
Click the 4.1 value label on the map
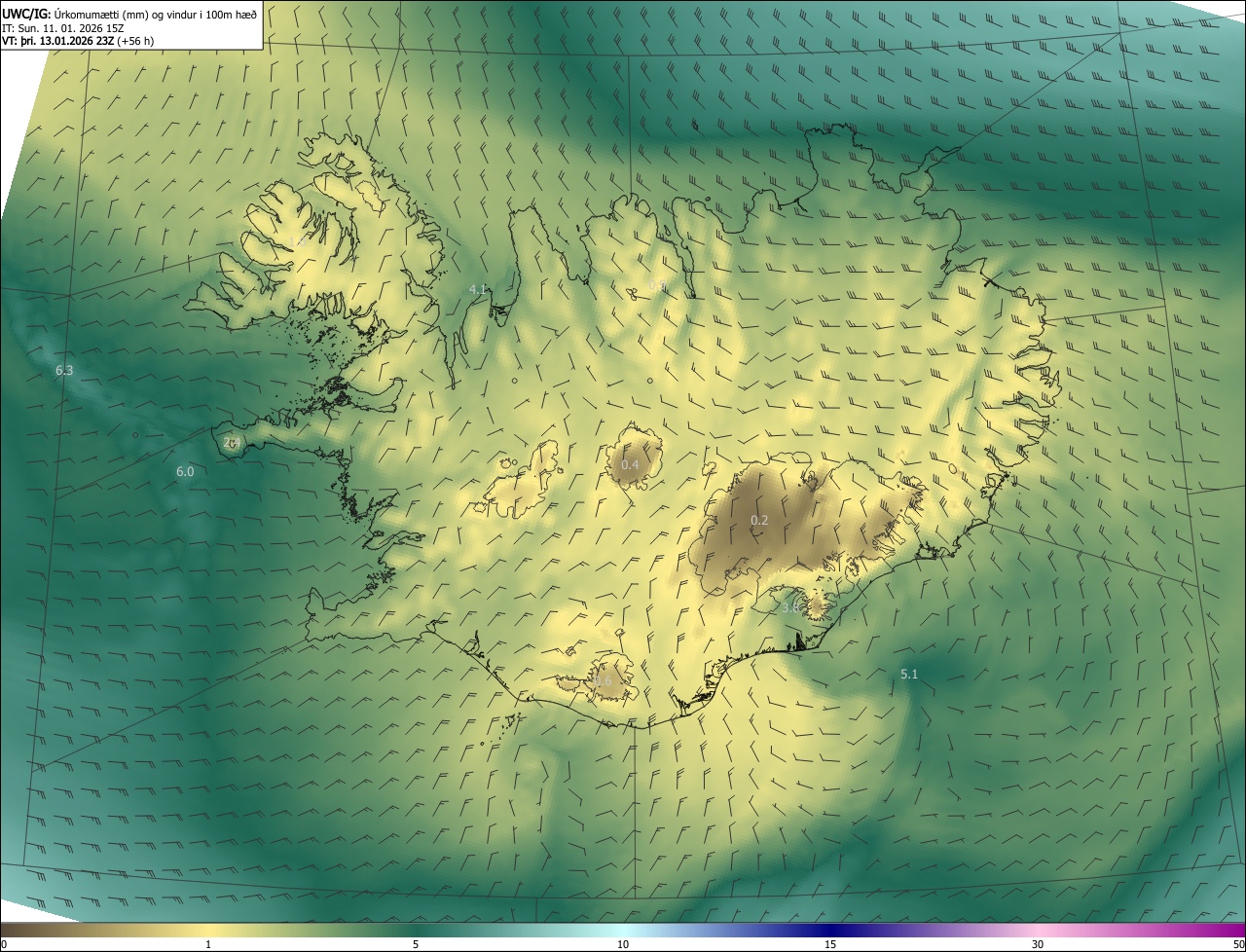(478, 289)
